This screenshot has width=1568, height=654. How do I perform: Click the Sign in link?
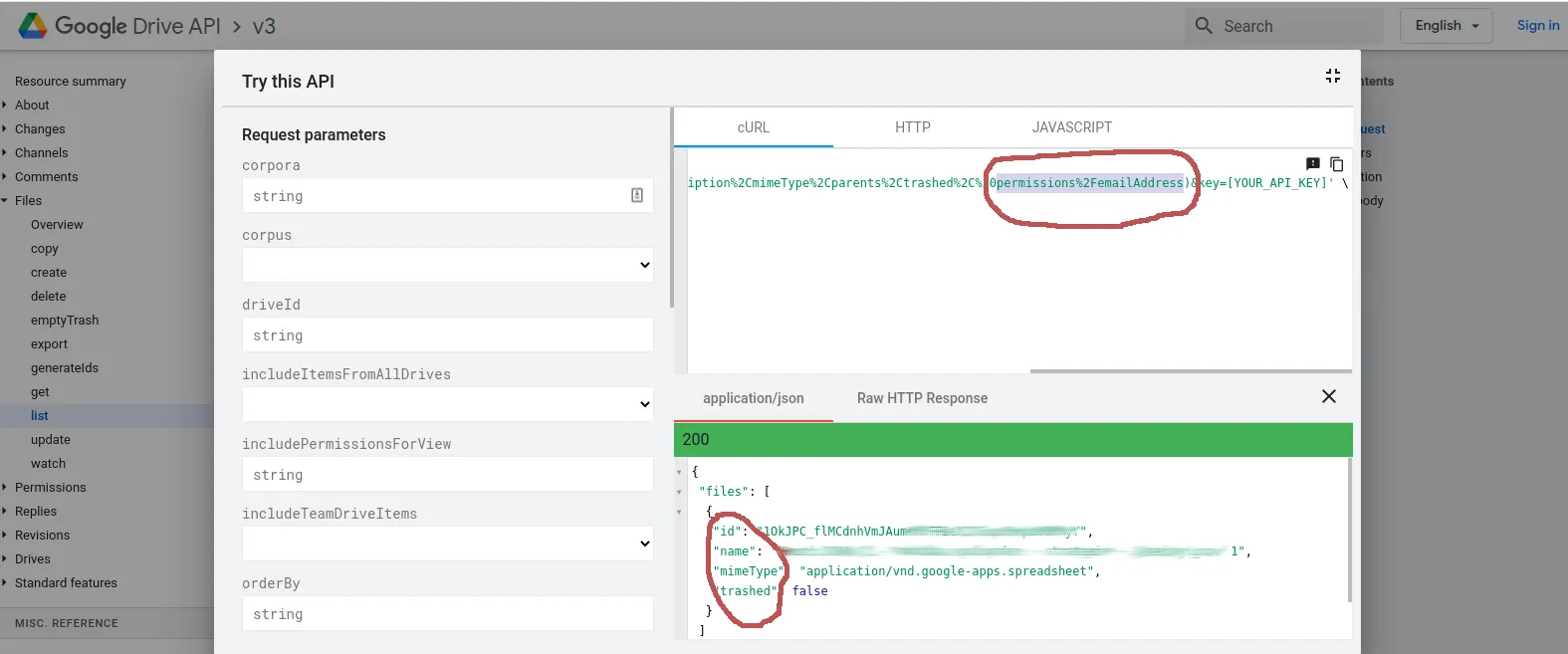[x=1538, y=26]
